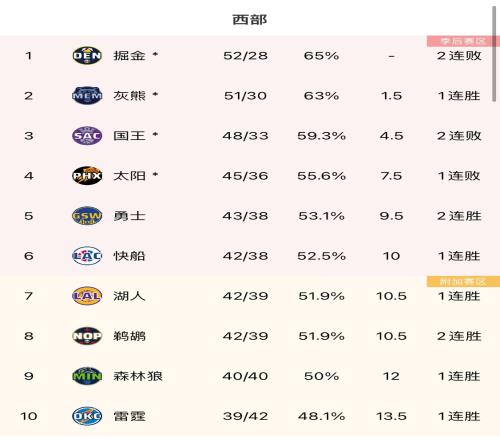Click the Thunder OKC team logo
Image resolution: width=500 pixels, height=440 pixels.
87,416
